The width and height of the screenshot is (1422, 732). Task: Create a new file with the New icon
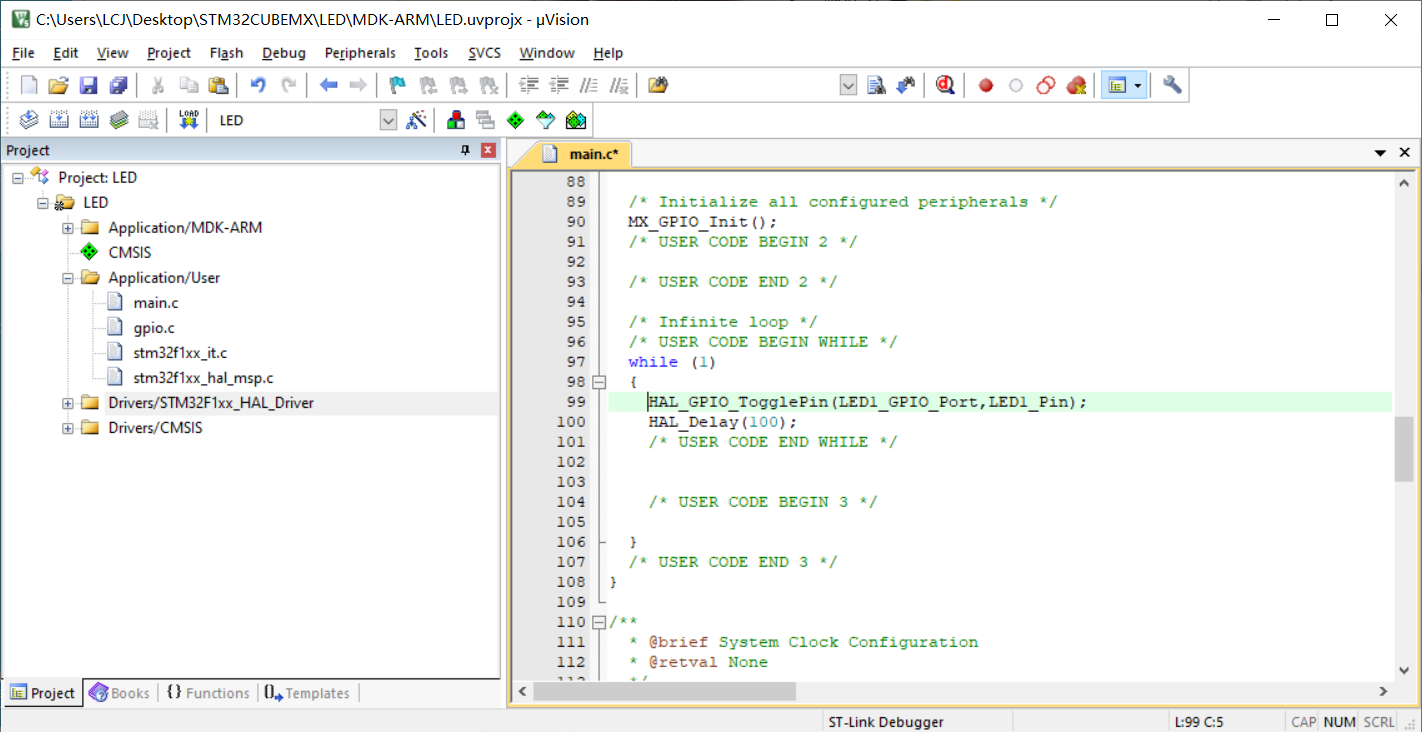tap(29, 85)
